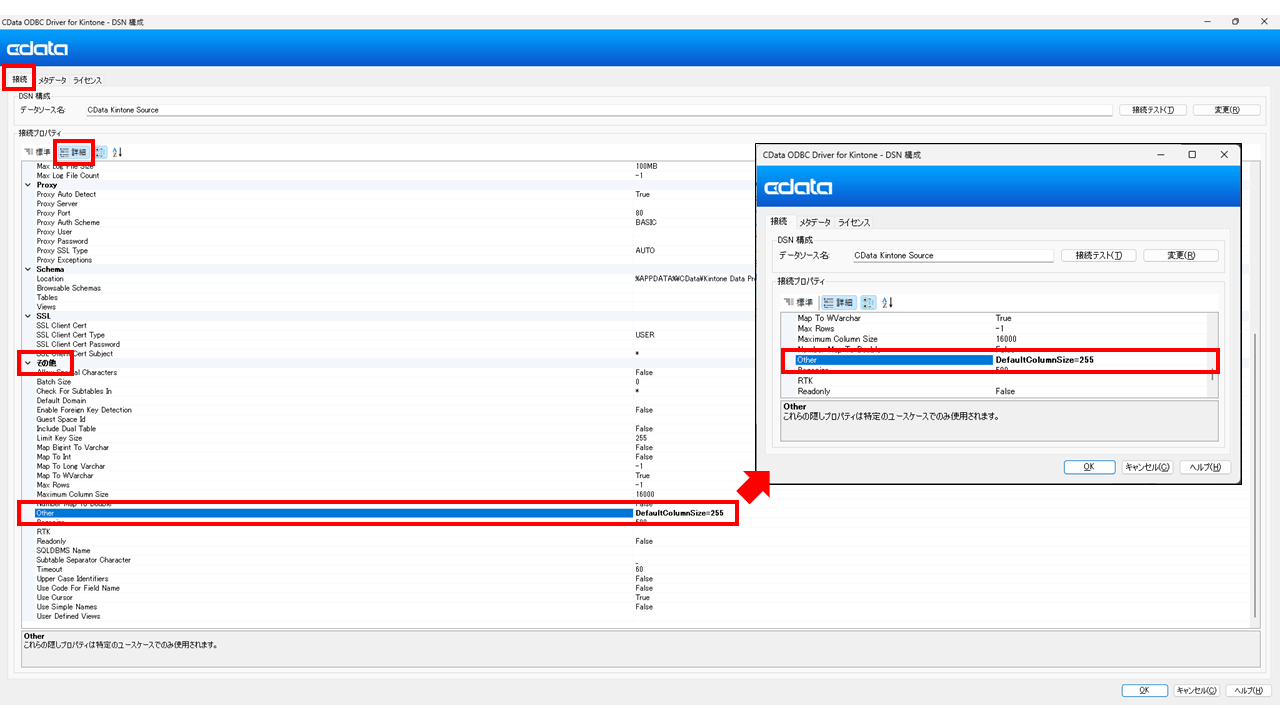Viewport: 1280px width, 720px height.
Task: Select メタデータ tab in the smaller window
Action: pos(815,222)
